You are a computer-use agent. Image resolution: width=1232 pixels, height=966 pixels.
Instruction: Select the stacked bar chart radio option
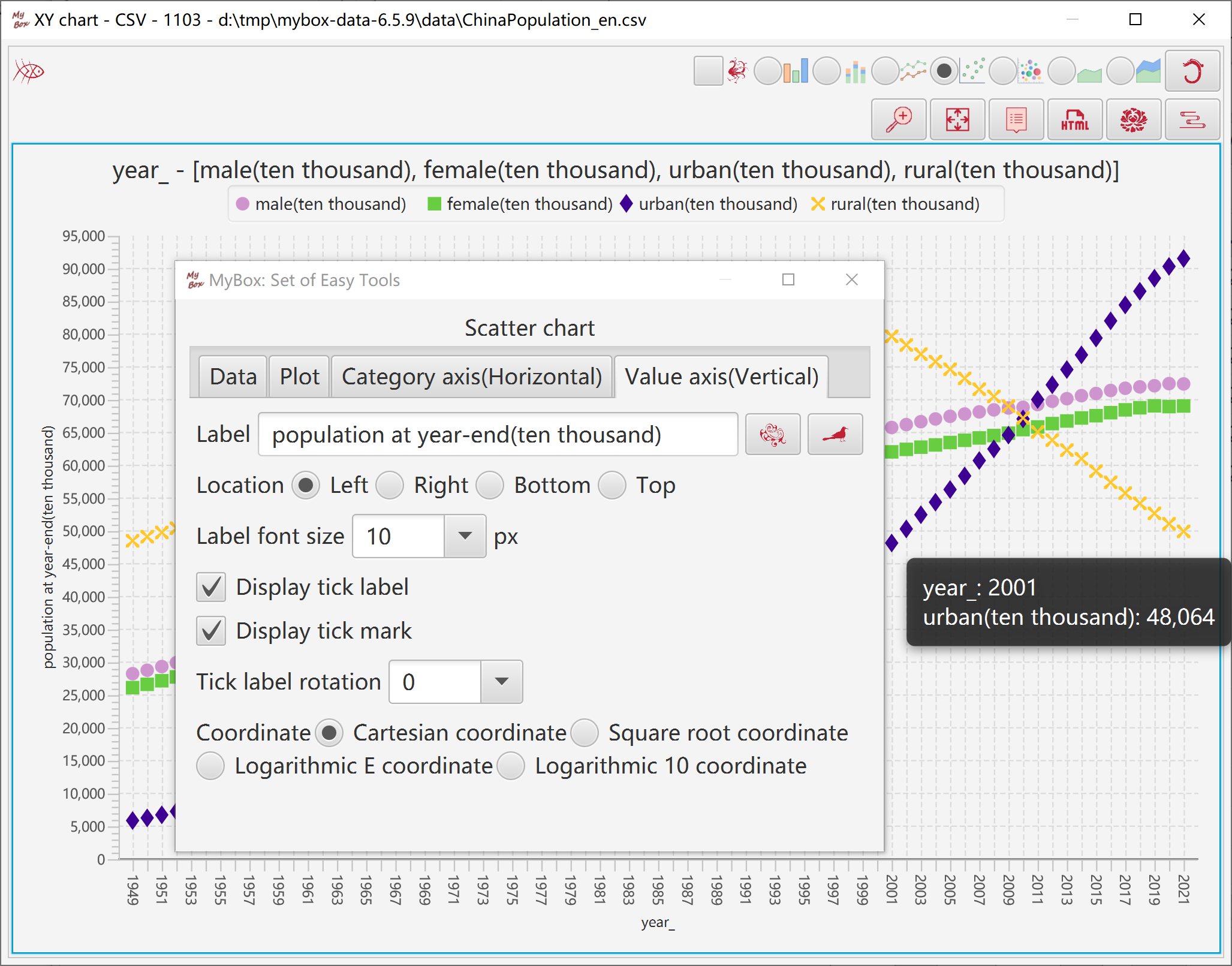[826, 71]
